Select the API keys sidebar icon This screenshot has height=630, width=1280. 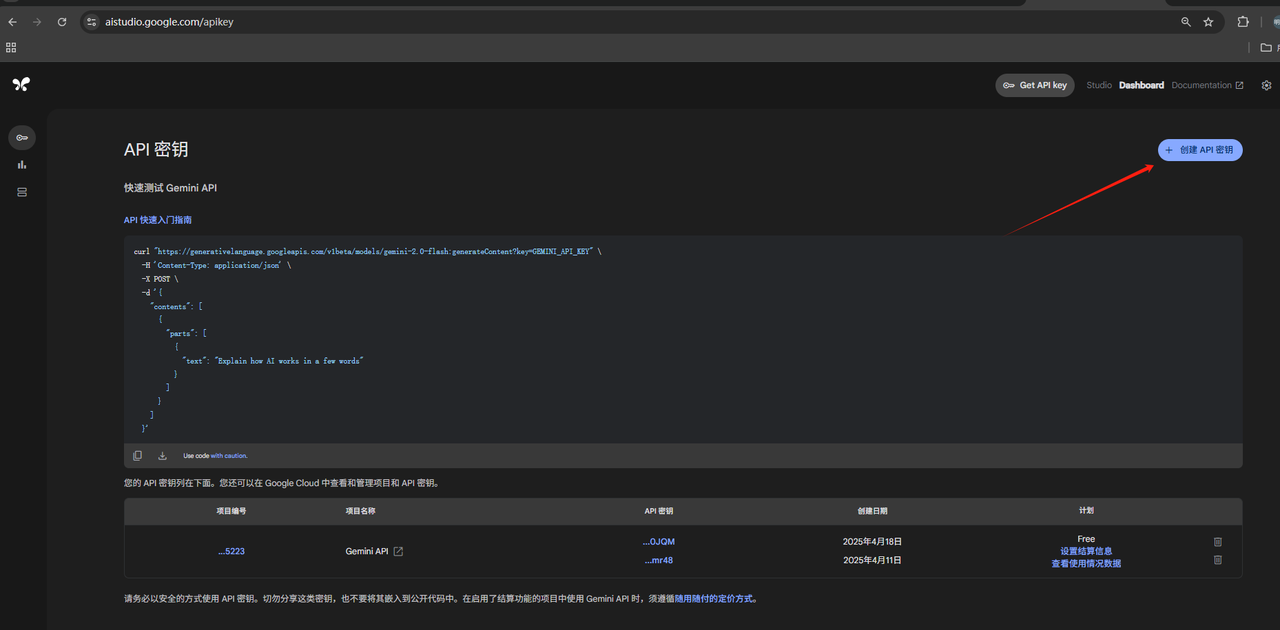(22, 137)
